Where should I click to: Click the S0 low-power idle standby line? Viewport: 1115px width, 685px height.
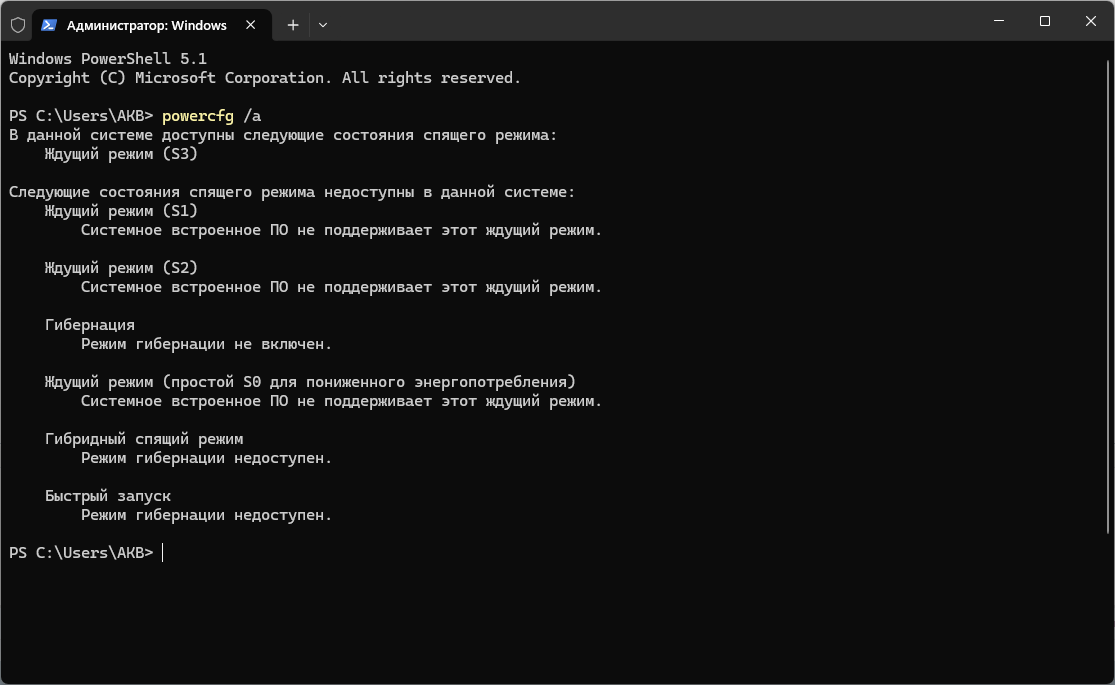point(310,382)
